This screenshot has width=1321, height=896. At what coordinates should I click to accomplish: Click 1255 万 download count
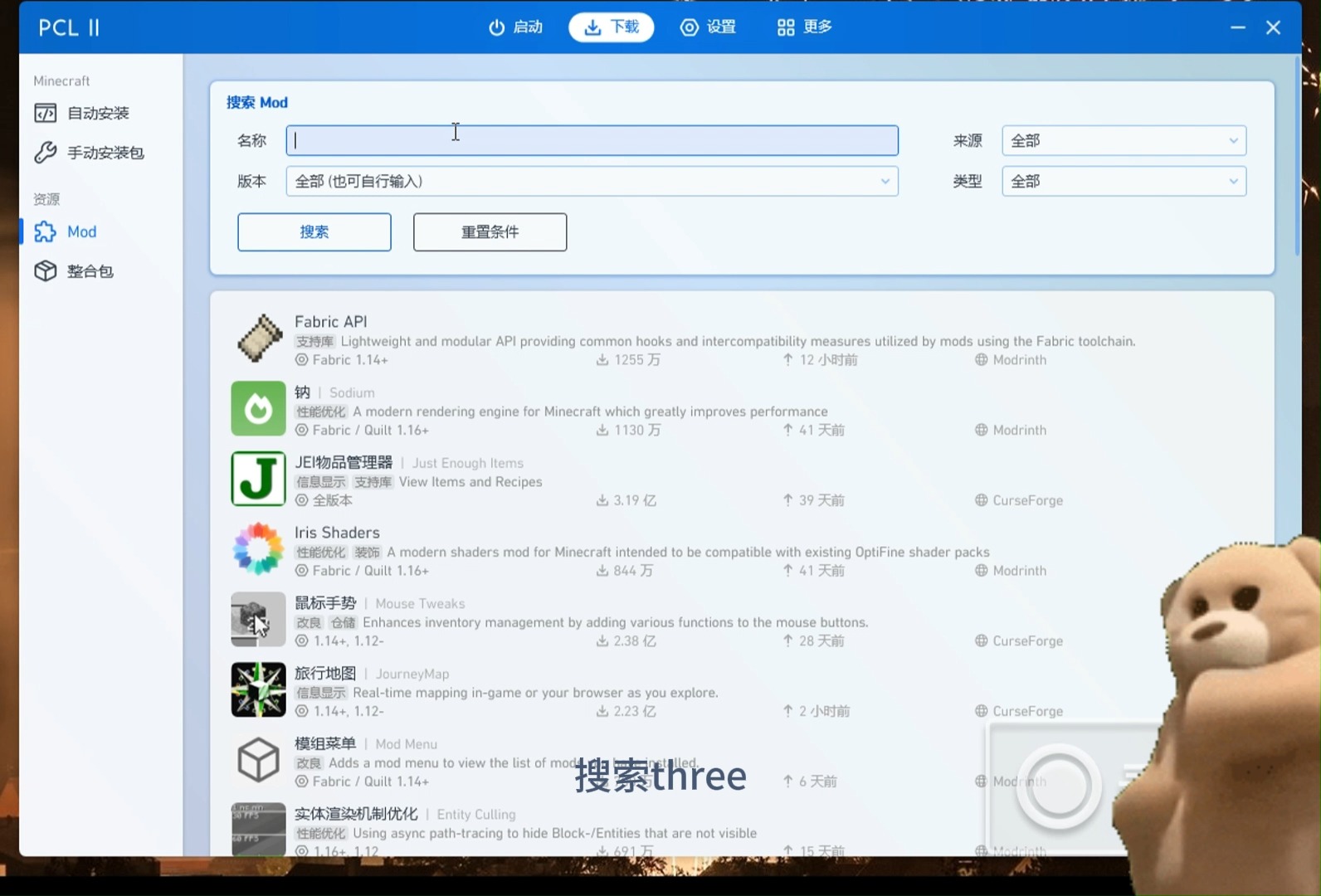pos(628,360)
